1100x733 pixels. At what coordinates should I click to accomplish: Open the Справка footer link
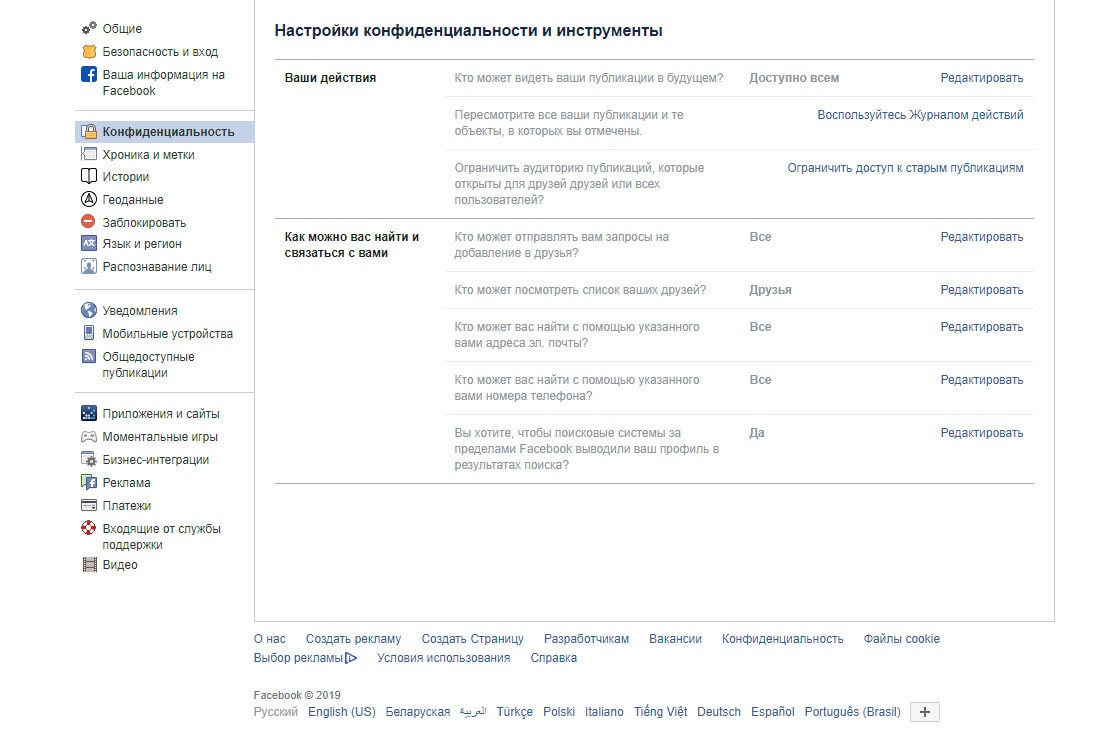(x=554, y=658)
